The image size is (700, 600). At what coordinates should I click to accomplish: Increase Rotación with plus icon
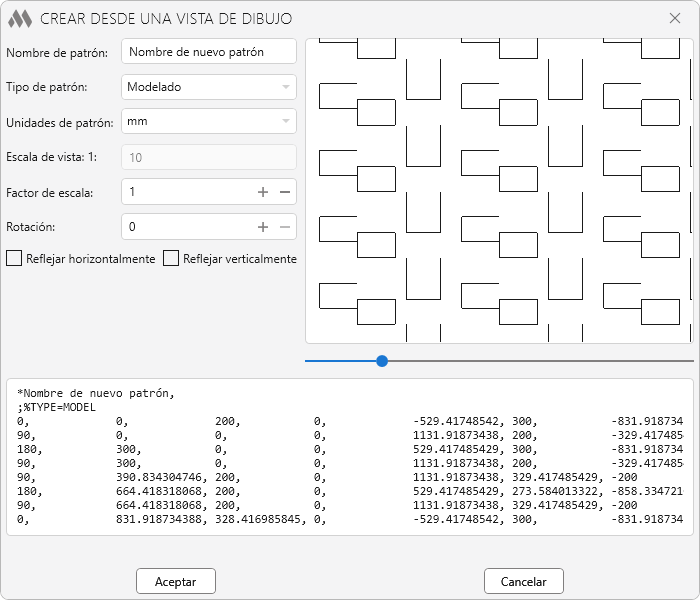263,227
